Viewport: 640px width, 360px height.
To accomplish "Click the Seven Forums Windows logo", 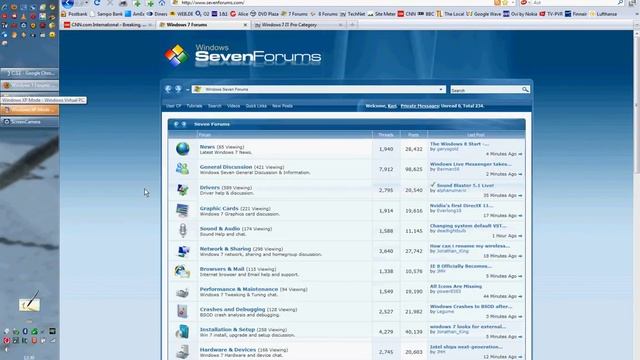I will [176, 56].
